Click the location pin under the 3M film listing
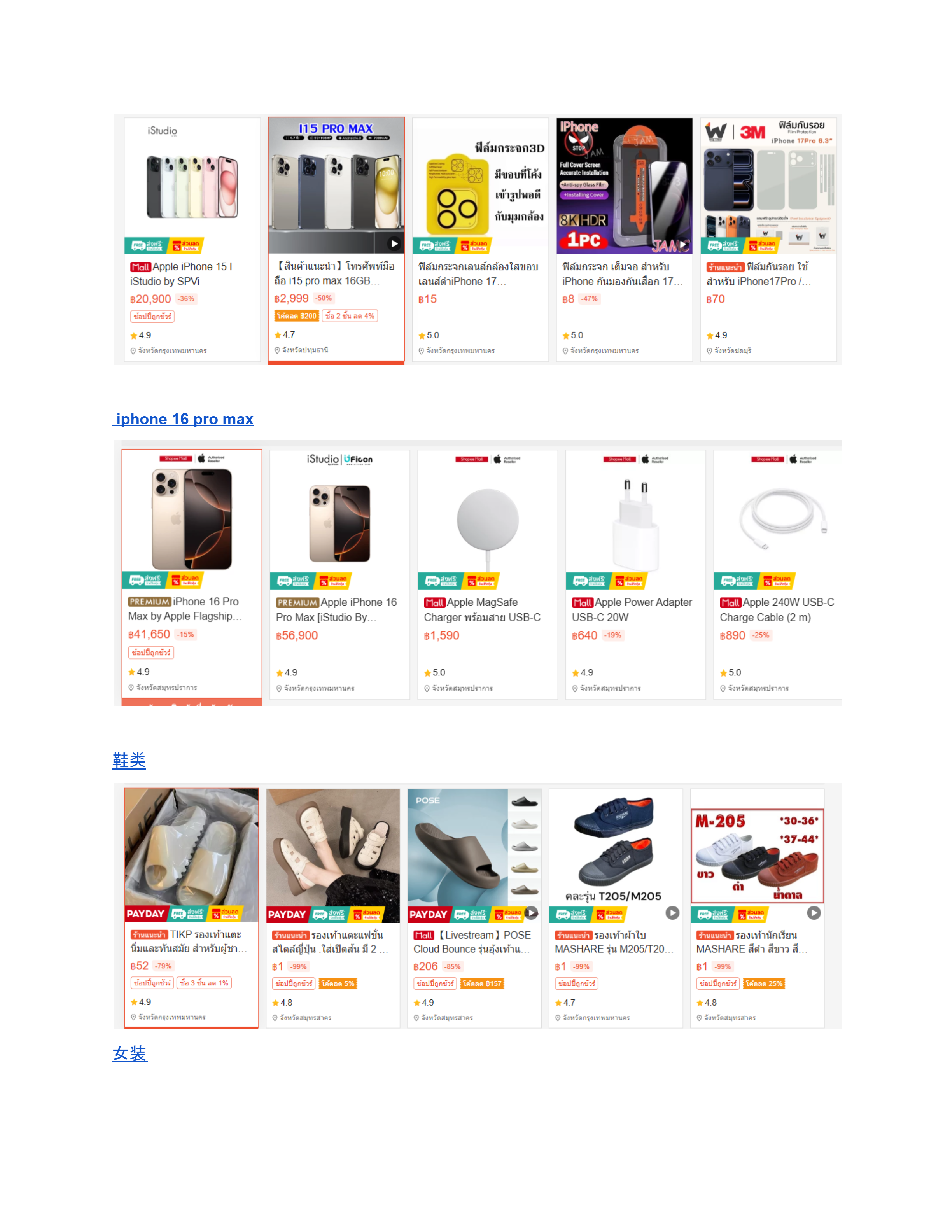The width and height of the screenshot is (952, 1232). pos(709,351)
